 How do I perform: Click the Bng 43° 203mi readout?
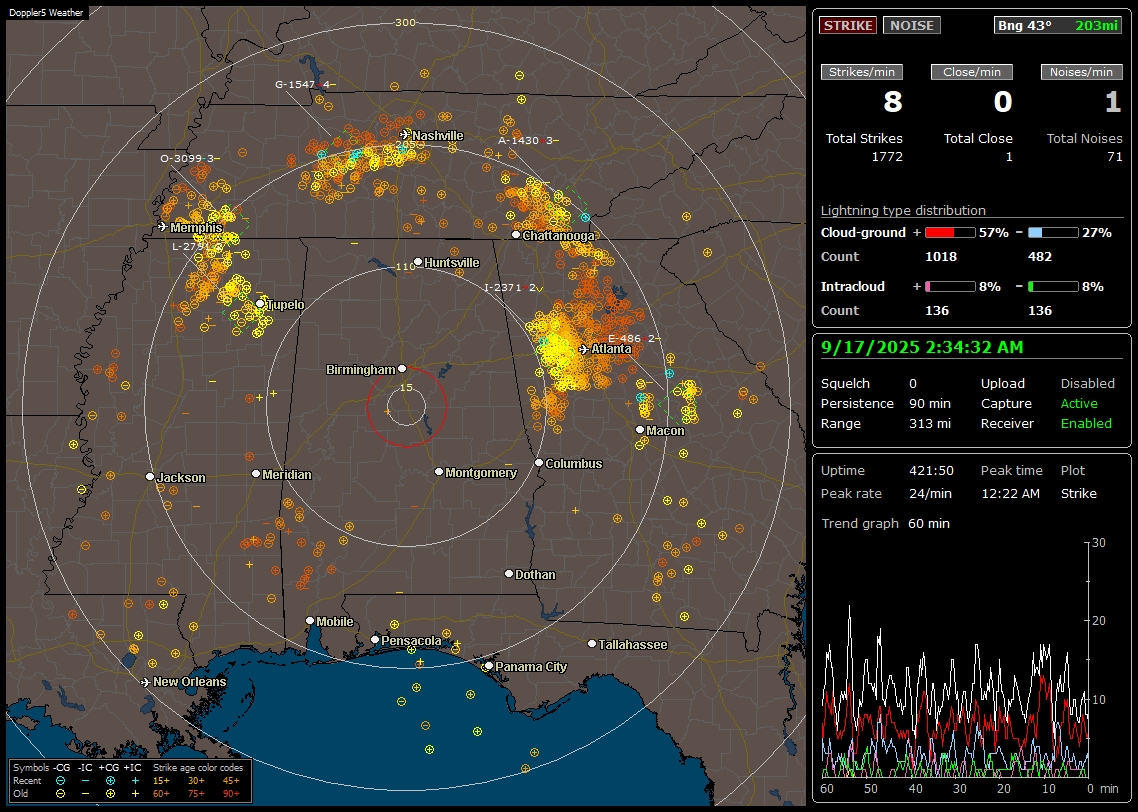1058,25
